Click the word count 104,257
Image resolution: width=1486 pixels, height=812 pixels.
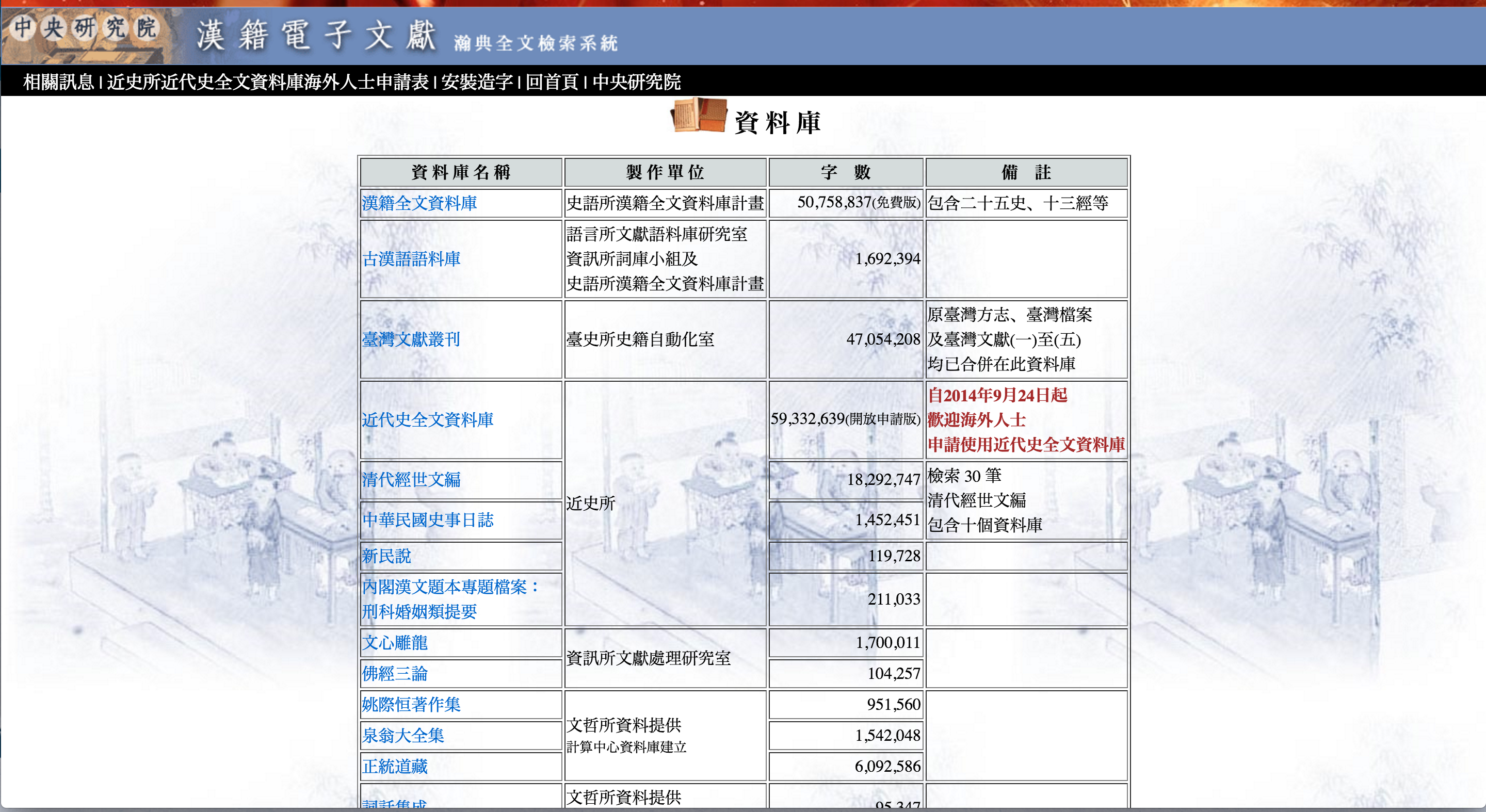tap(894, 674)
